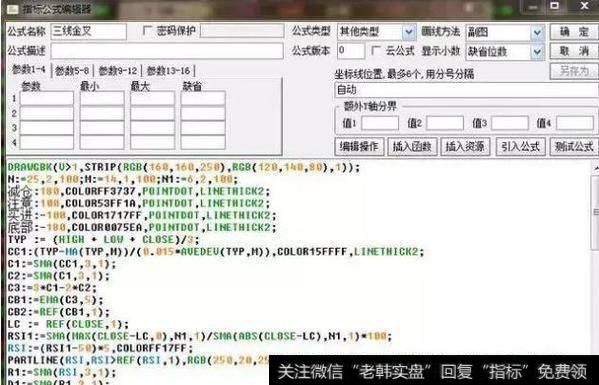This screenshot has width=599, height=385.
Task: Click the 确定 button
Action: (574, 32)
